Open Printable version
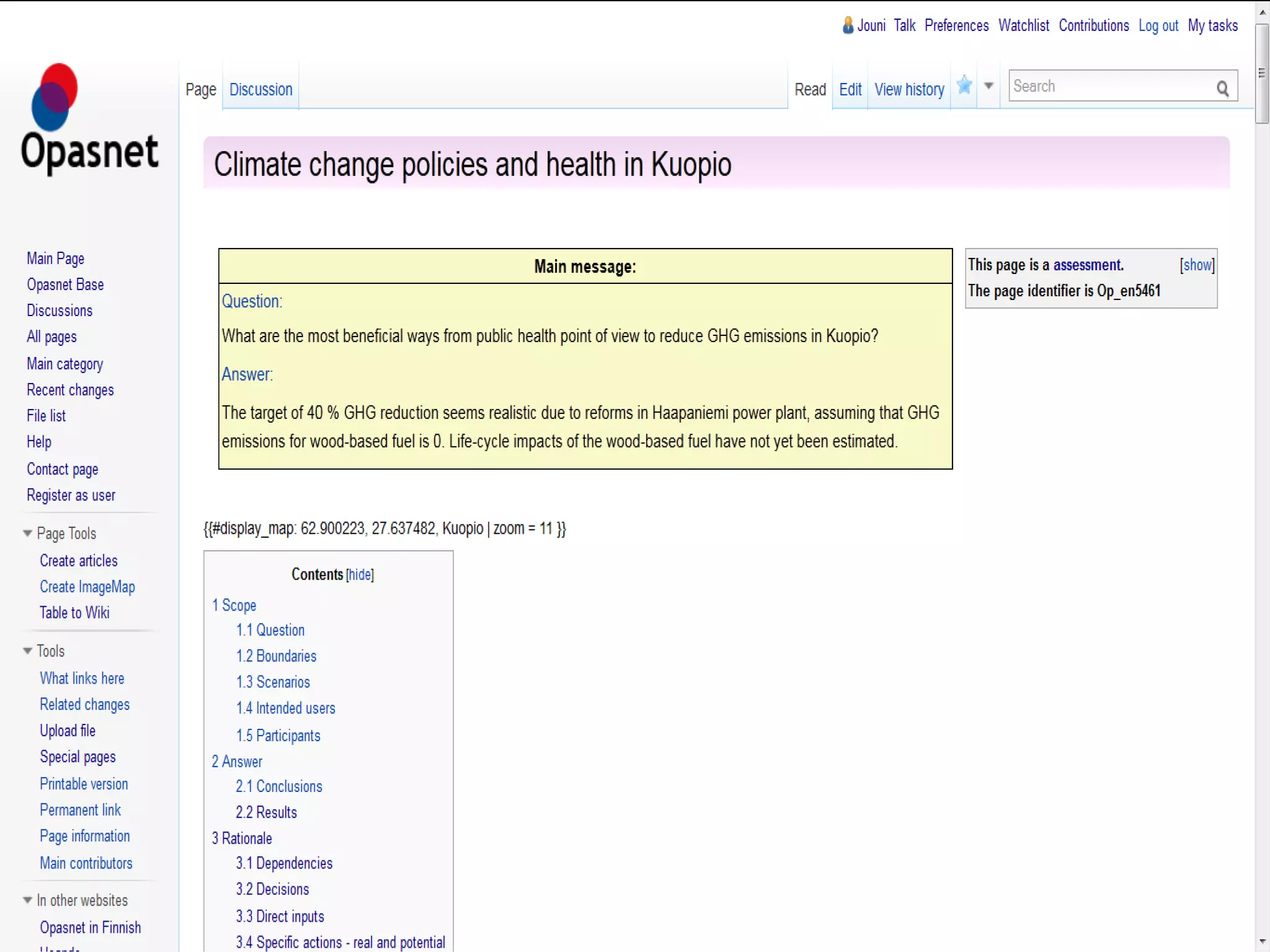 [84, 784]
